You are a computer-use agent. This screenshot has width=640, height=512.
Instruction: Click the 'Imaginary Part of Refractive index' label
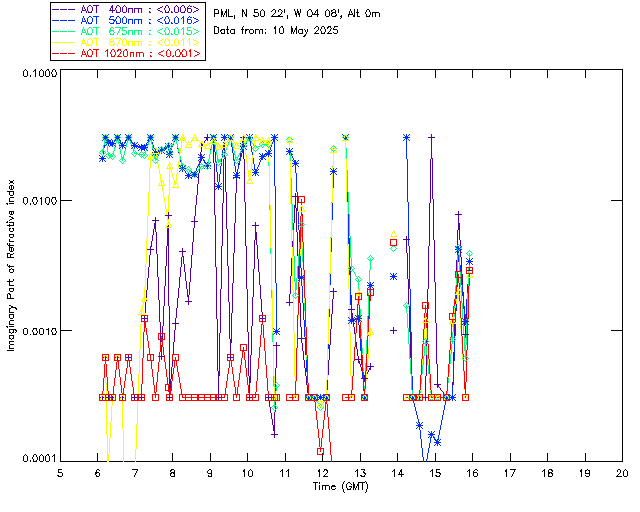(11, 265)
